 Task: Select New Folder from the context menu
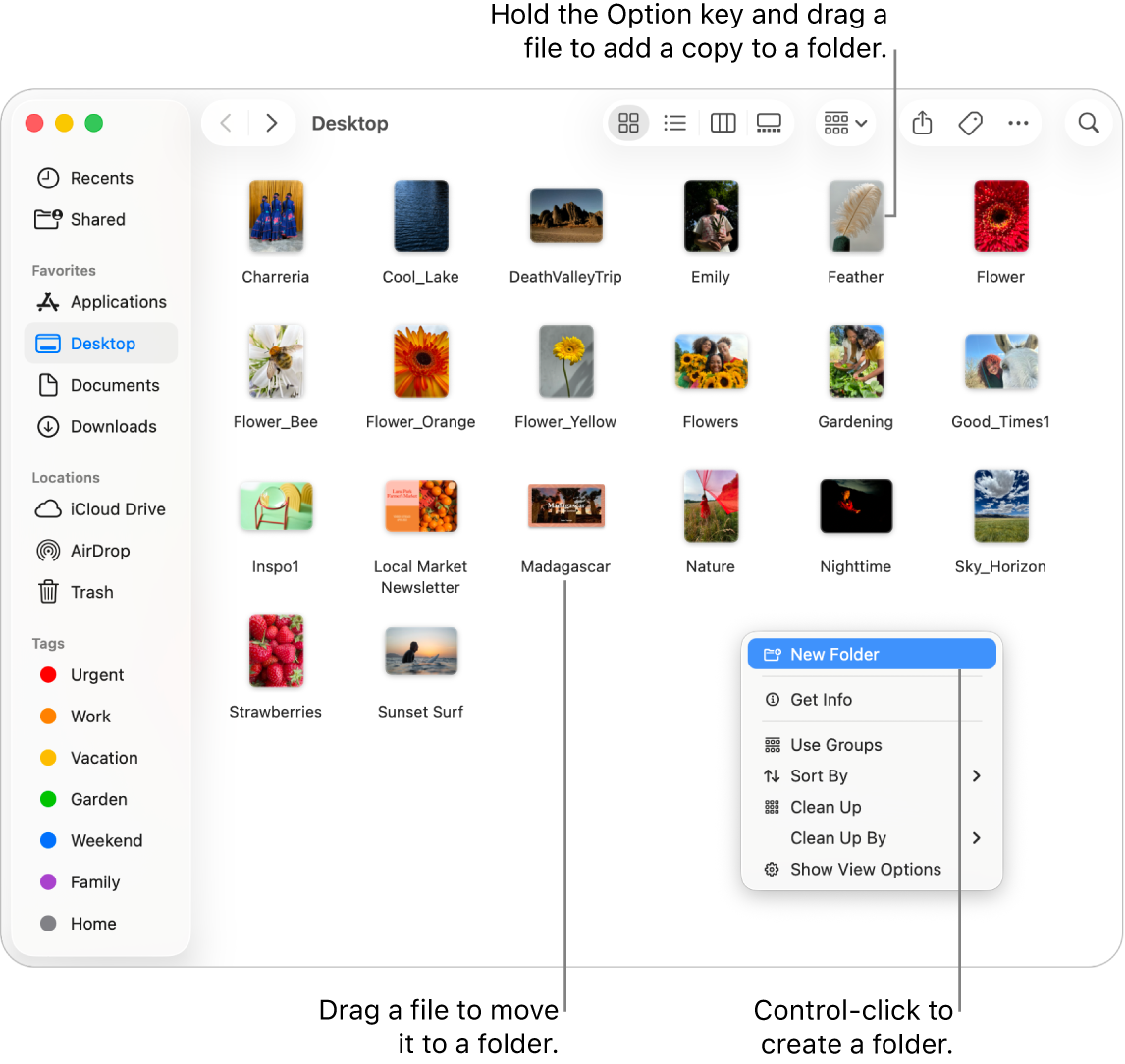point(837,654)
